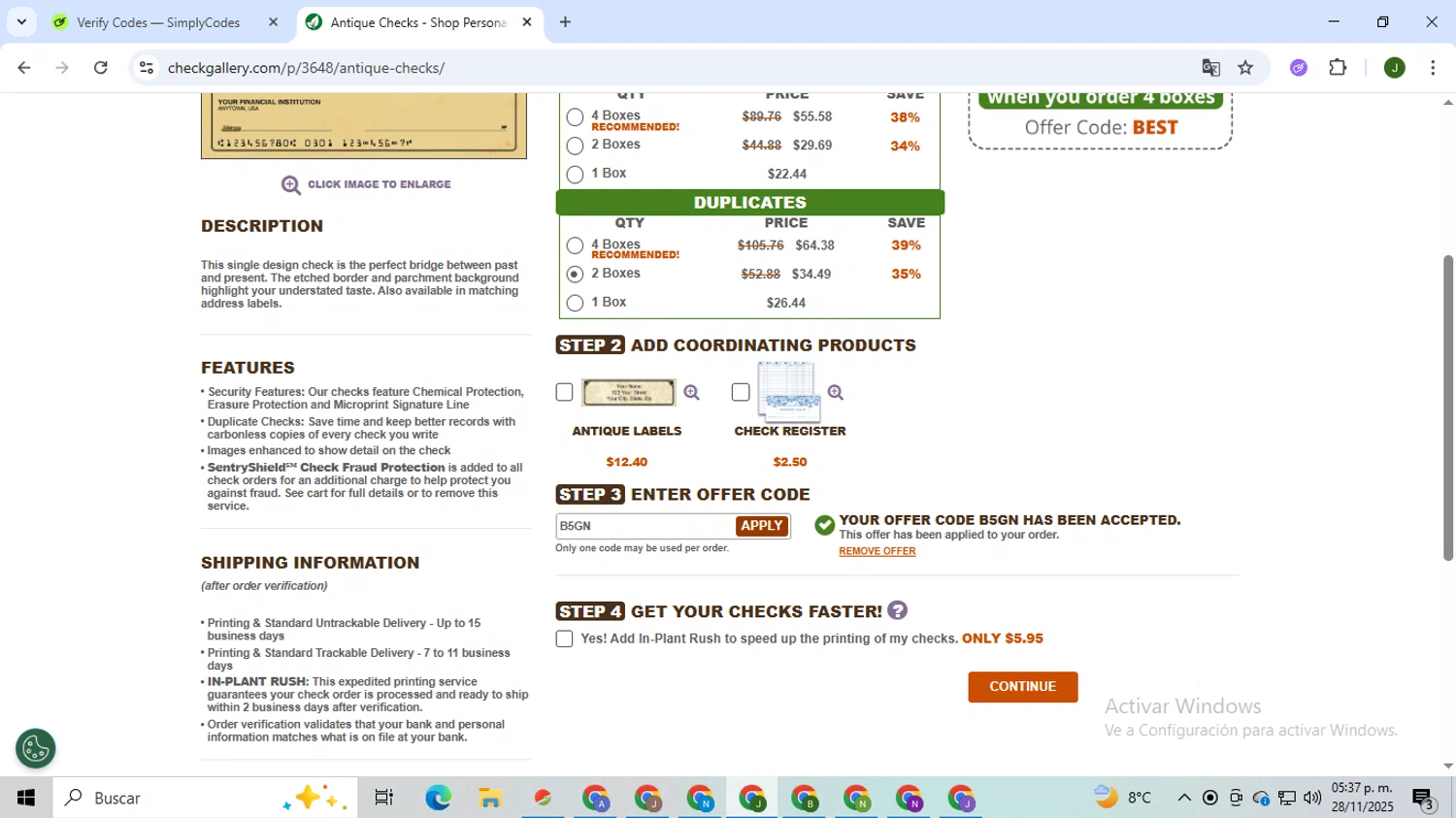Select 4 Boxes duplicates at $64.38
The width and height of the screenshot is (1456, 818).
[x=575, y=246]
